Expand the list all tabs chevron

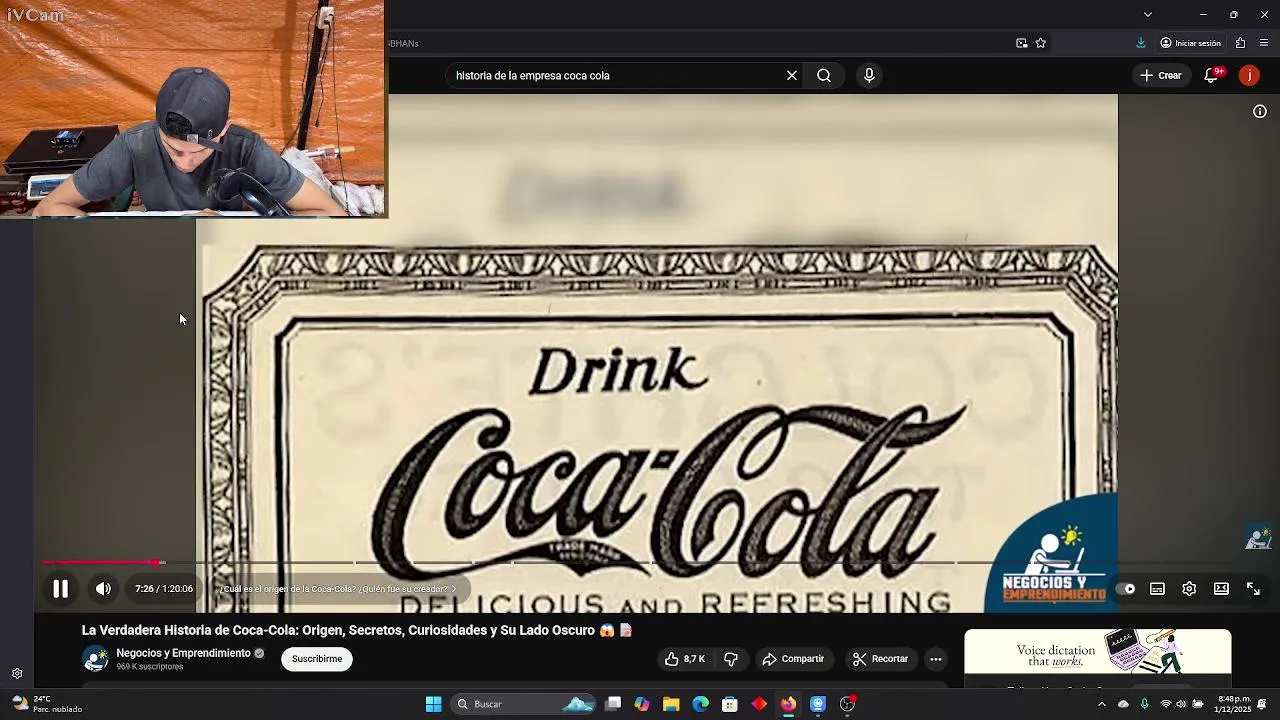pos(1148,14)
